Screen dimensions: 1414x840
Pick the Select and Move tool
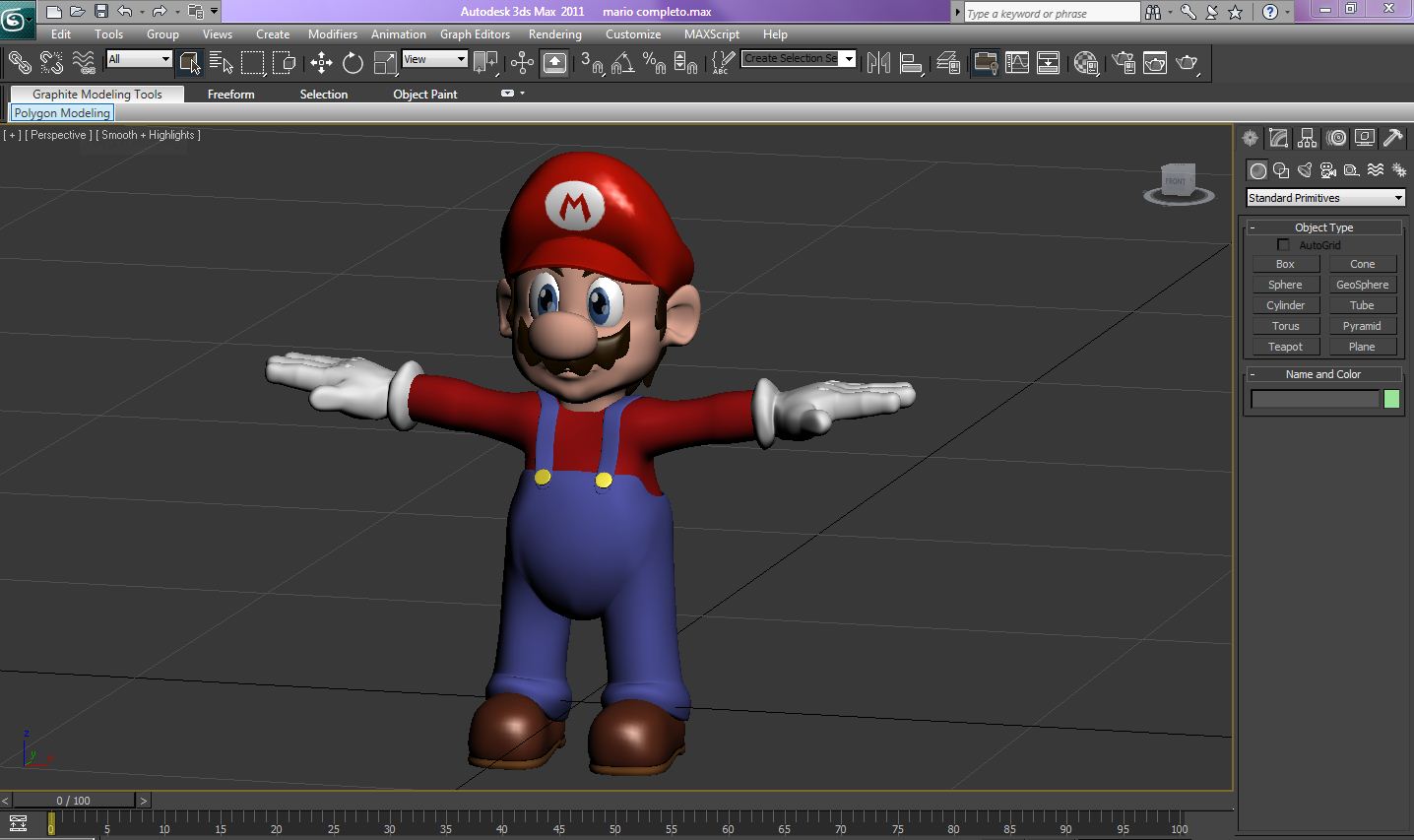coord(321,63)
